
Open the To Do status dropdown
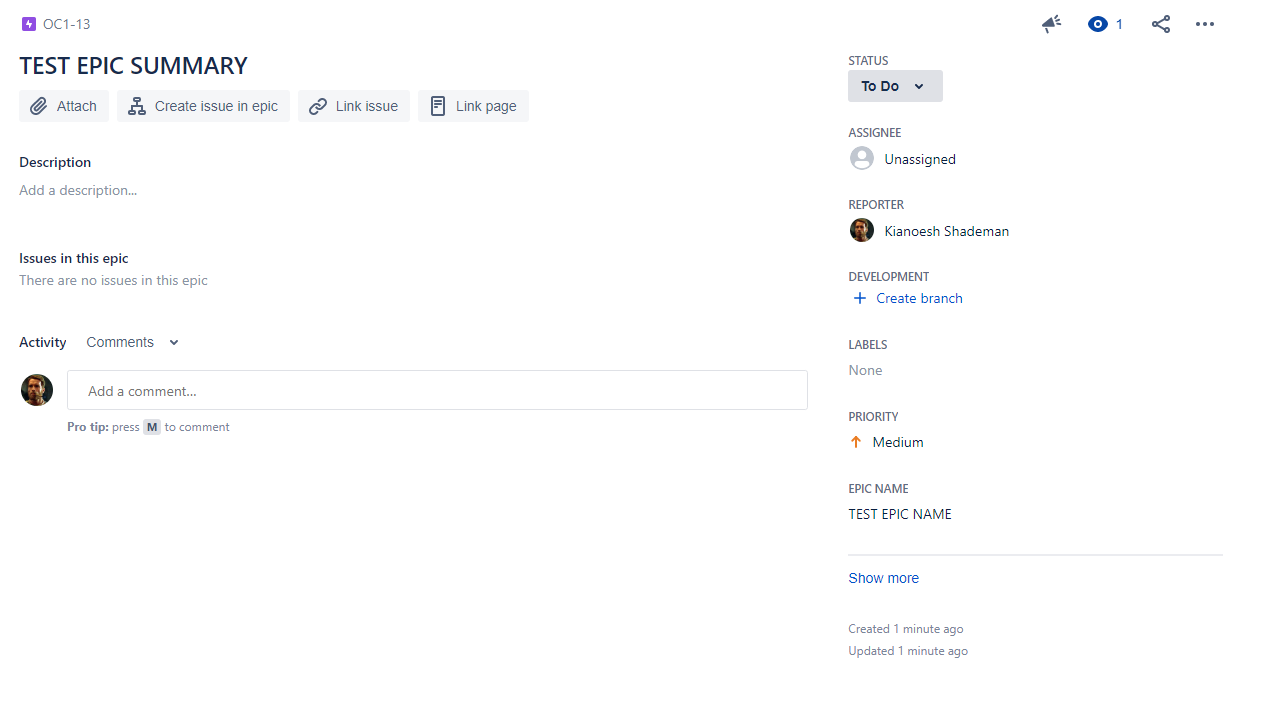(x=893, y=86)
